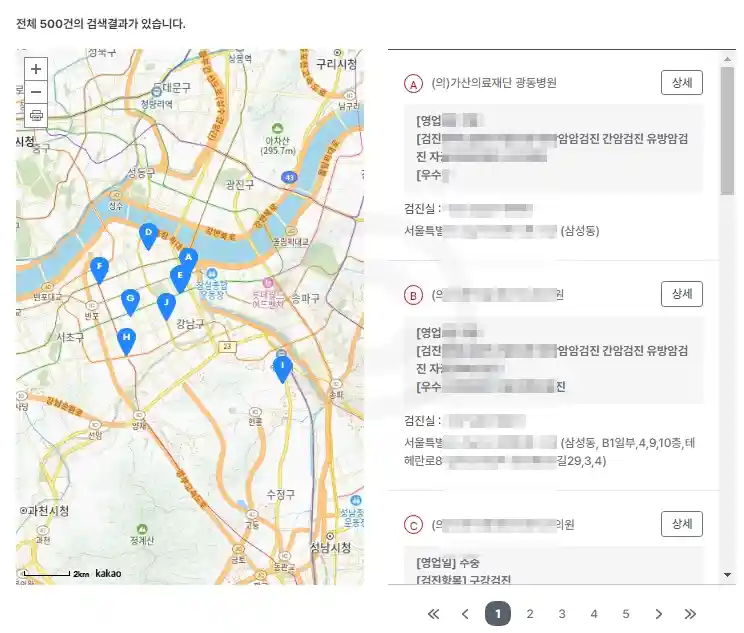Select map pin G
The image size is (744, 633).
pyautogui.click(x=130, y=302)
